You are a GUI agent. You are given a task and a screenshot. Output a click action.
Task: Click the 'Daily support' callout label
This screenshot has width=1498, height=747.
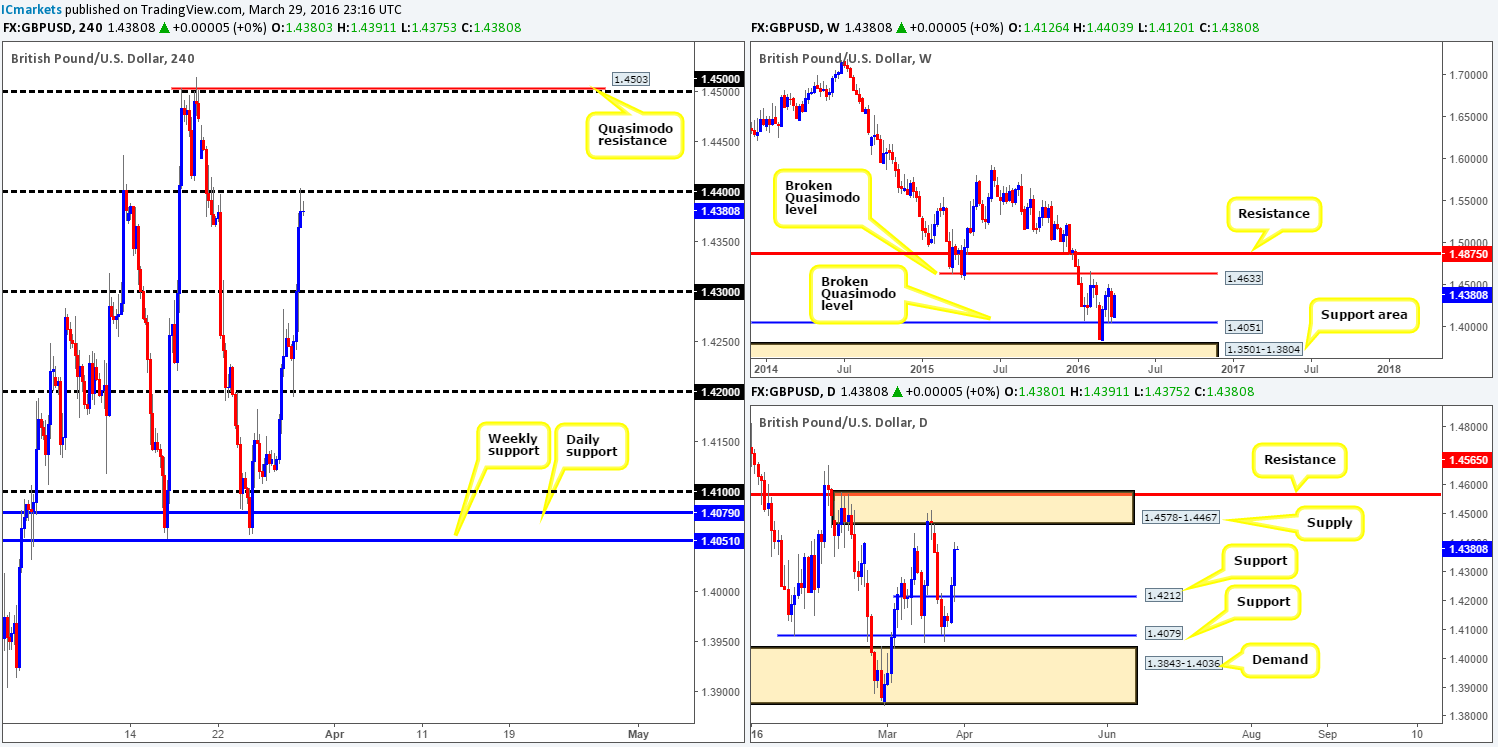point(590,447)
